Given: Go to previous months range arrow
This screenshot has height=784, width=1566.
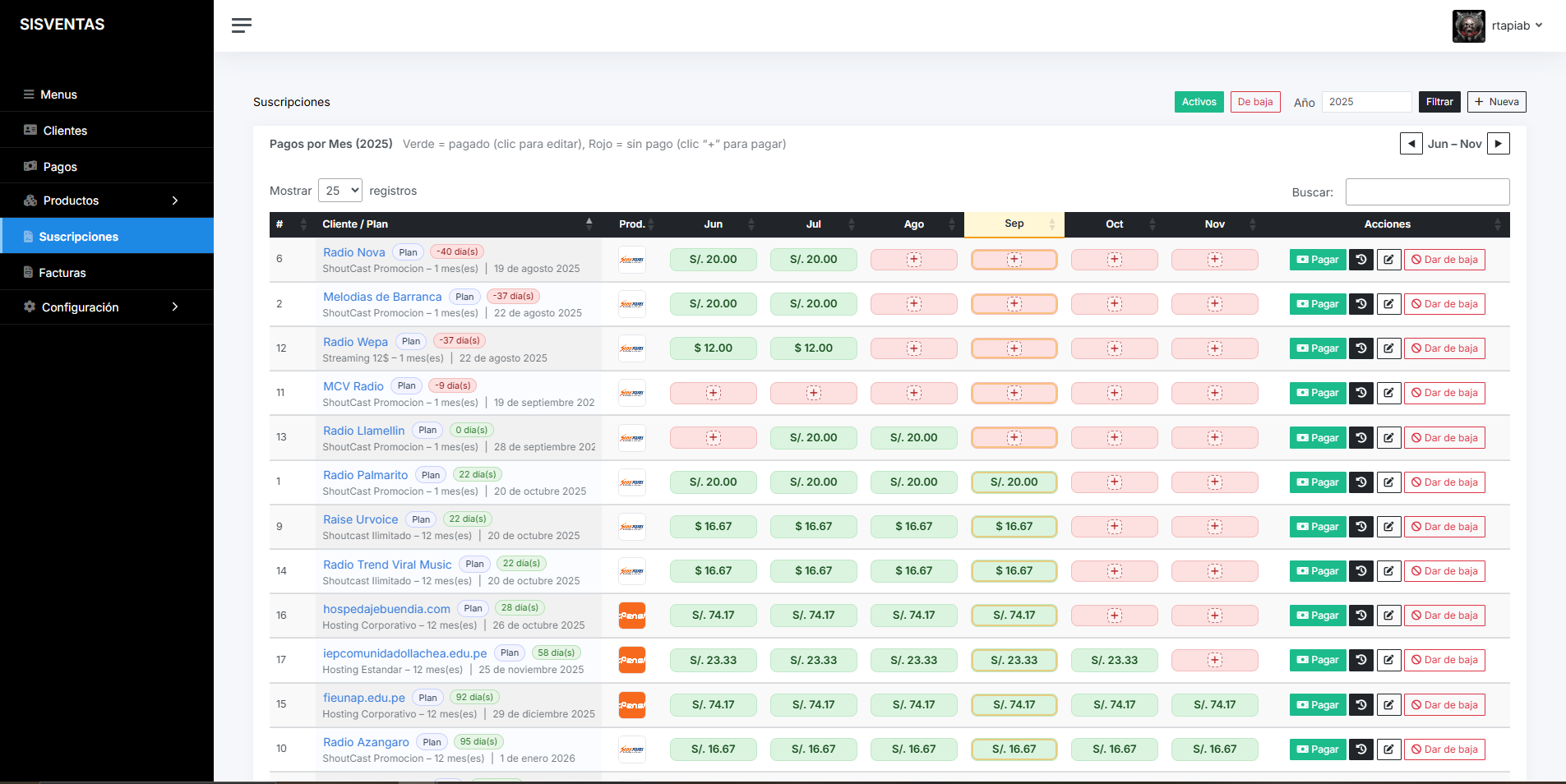Looking at the screenshot, I should click(x=1411, y=144).
